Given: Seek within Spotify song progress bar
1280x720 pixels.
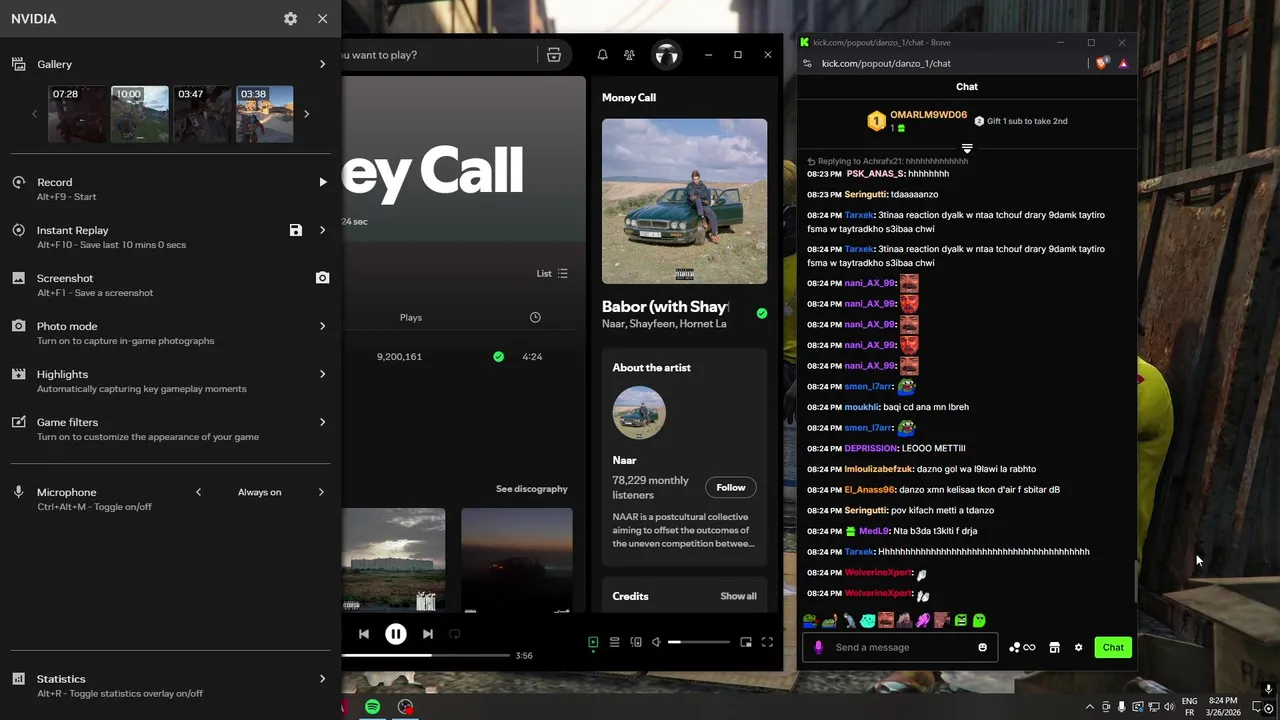Looking at the screenshot, I should coord(426,656).
